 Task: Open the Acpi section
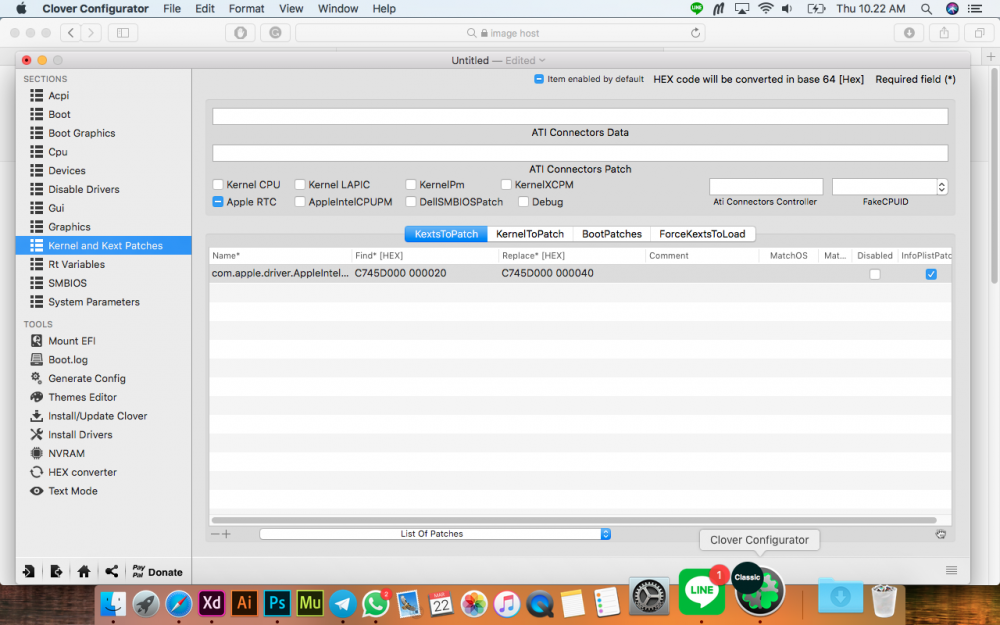point(59,96)
